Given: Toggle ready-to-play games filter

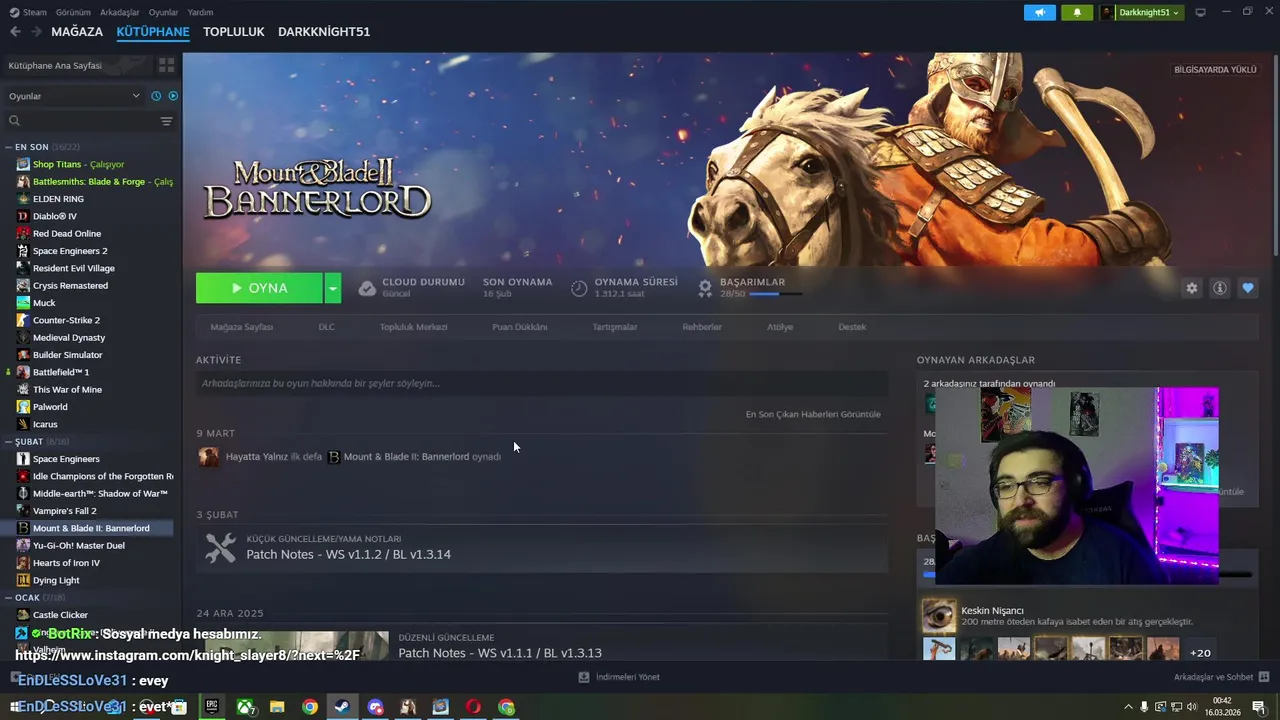Looking at the screenshot, I should click(173, 96).
